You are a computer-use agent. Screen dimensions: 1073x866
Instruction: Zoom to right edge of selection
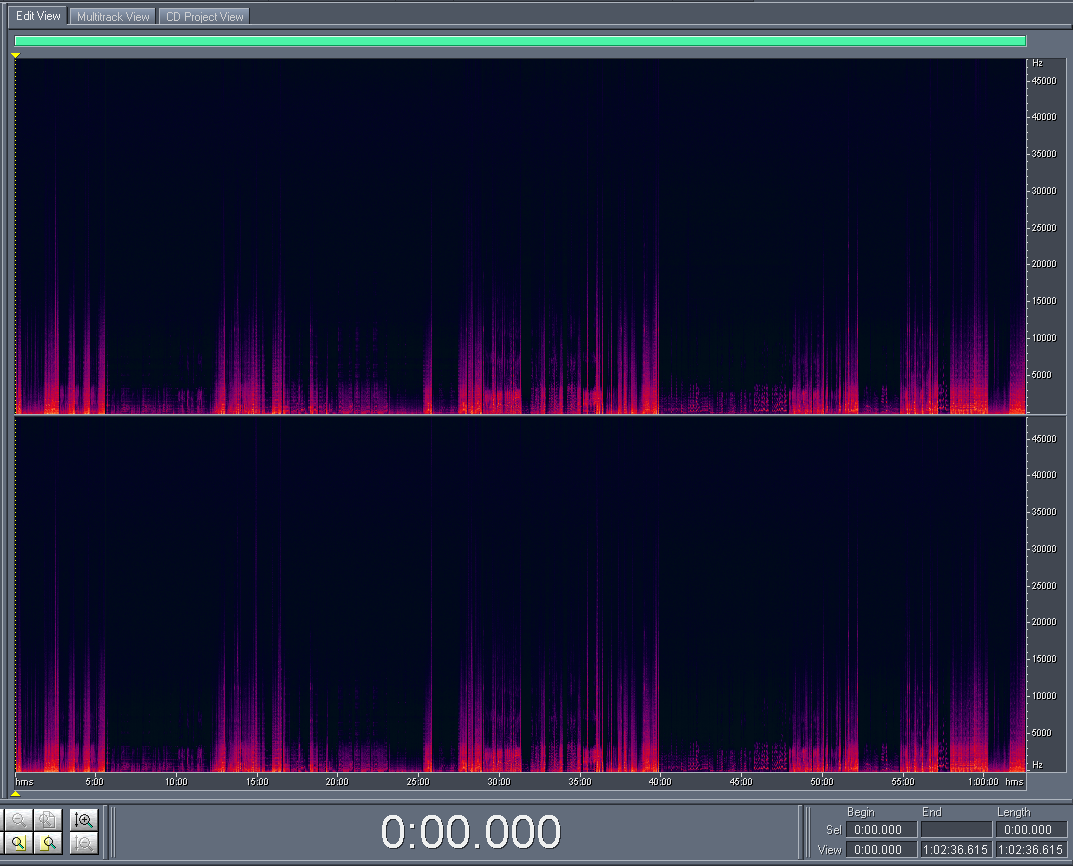(x=46, y=844)
